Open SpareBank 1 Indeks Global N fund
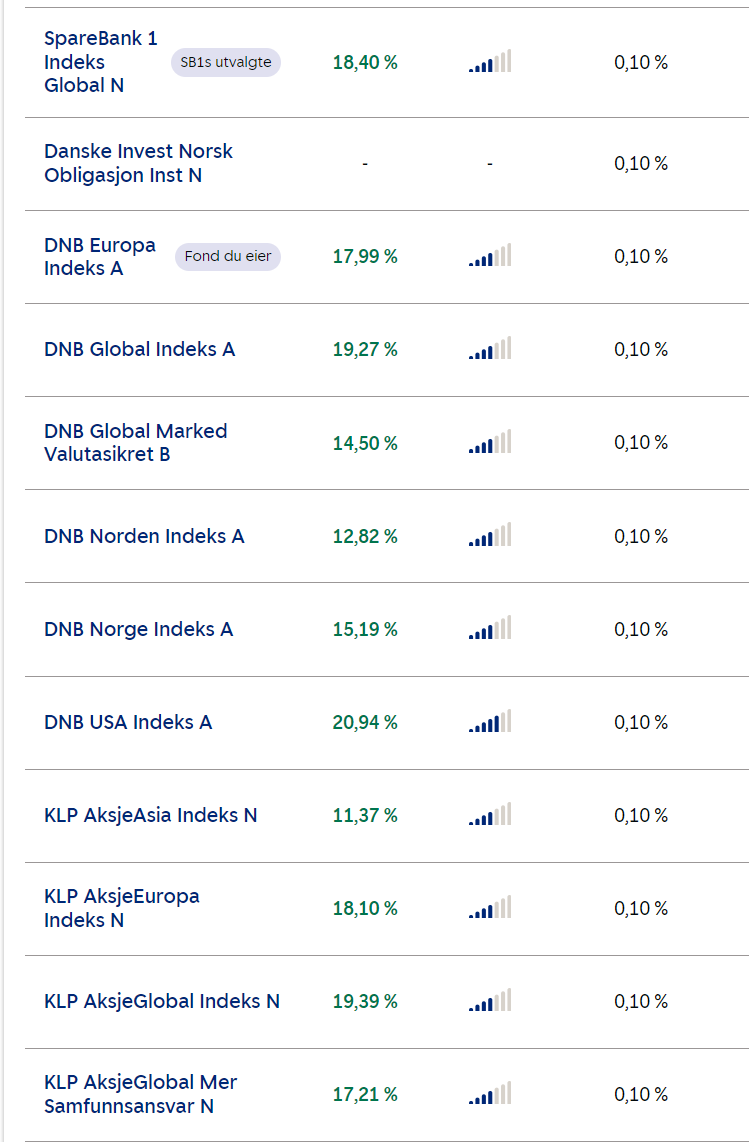749x1142 pixels. coord(101,62)
